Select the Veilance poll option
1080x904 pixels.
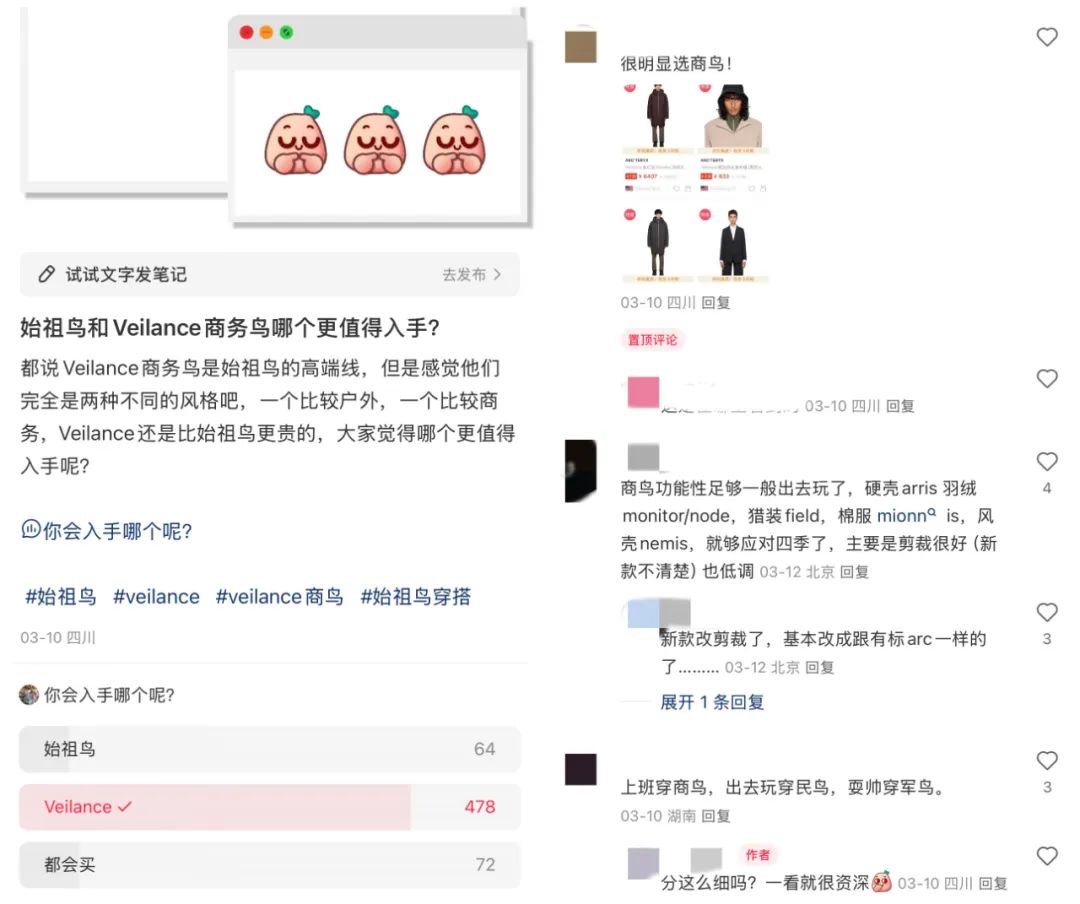pyautogui.click(x=269, y=807)
